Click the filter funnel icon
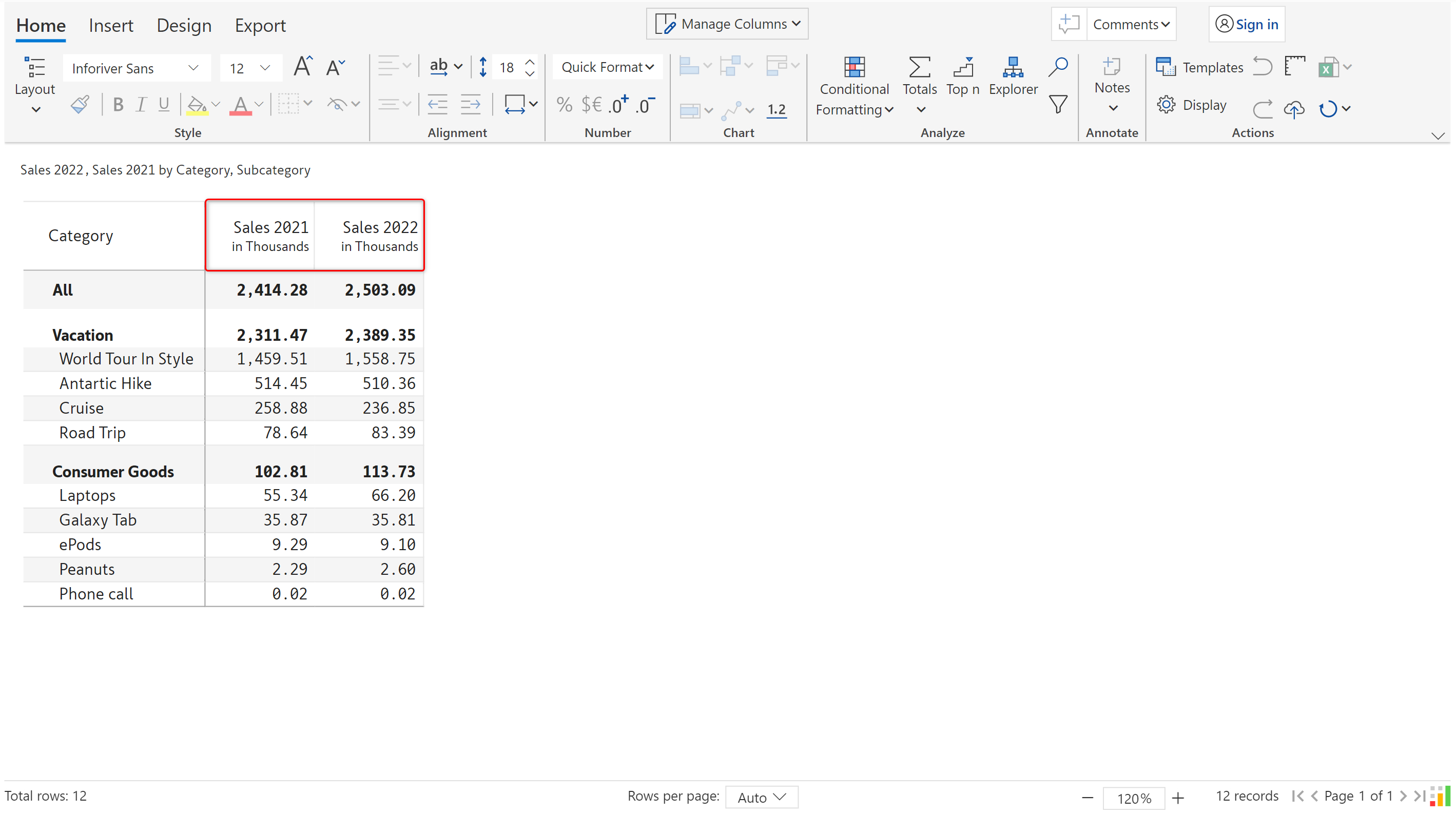Viewport: 1456px width, 815px height. [1058, 105]
